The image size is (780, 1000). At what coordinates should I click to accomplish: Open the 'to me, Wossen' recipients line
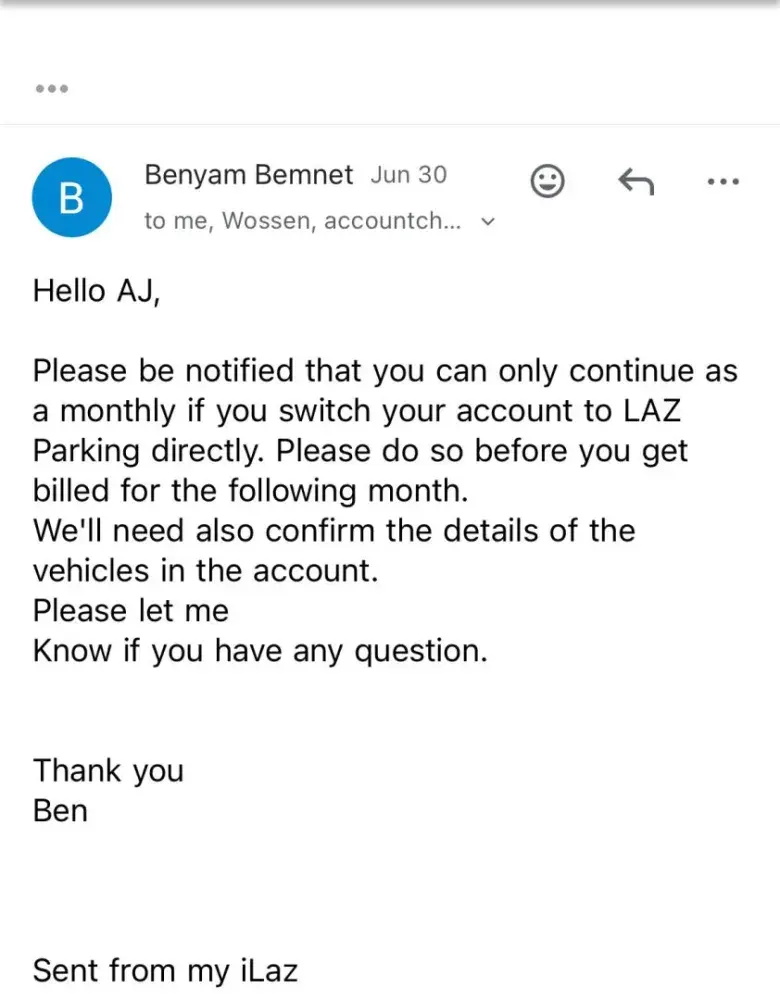(302, 221)
